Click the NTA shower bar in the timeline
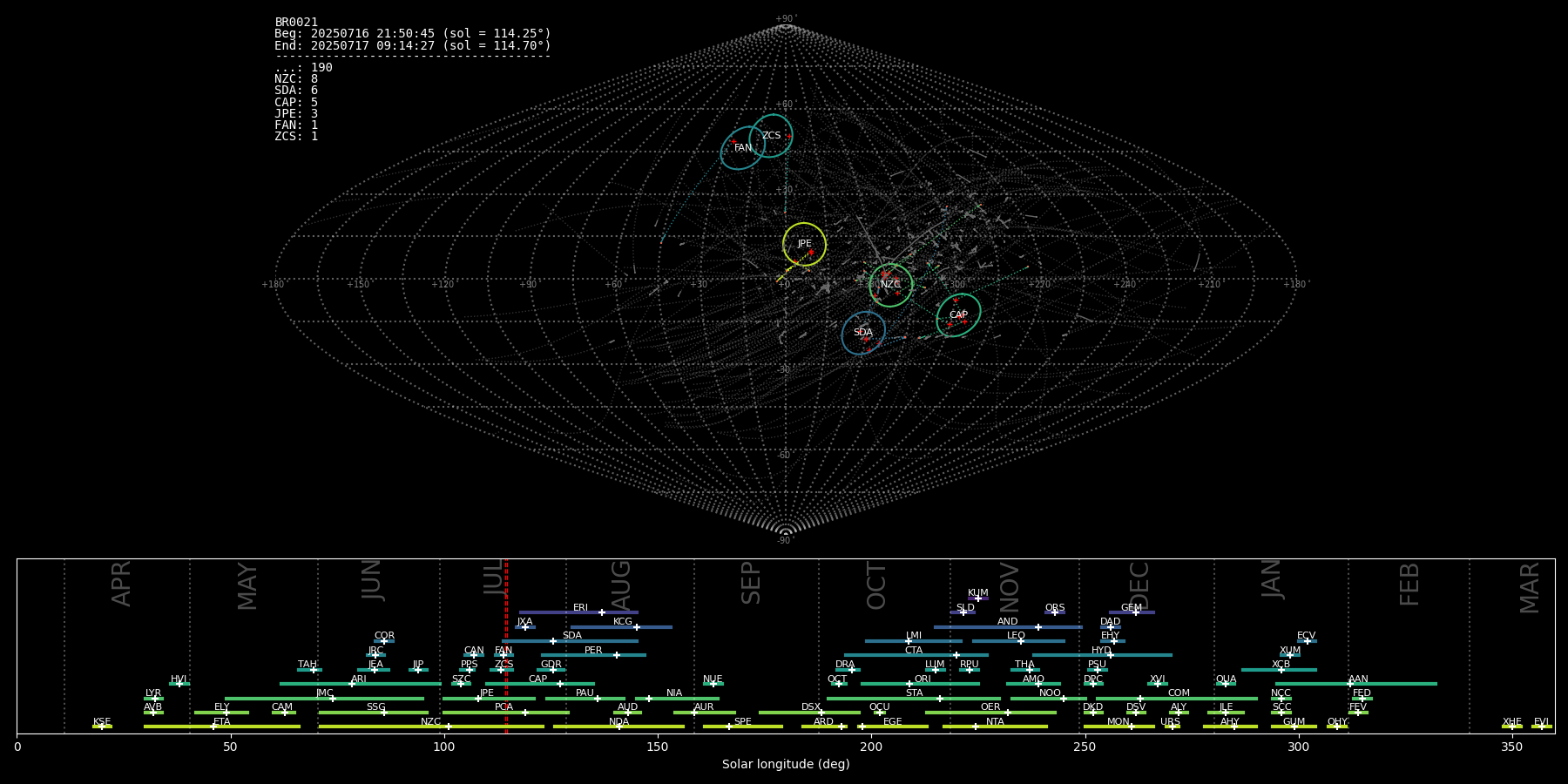Screen dimensions: 1568x784 coord(995,727)
